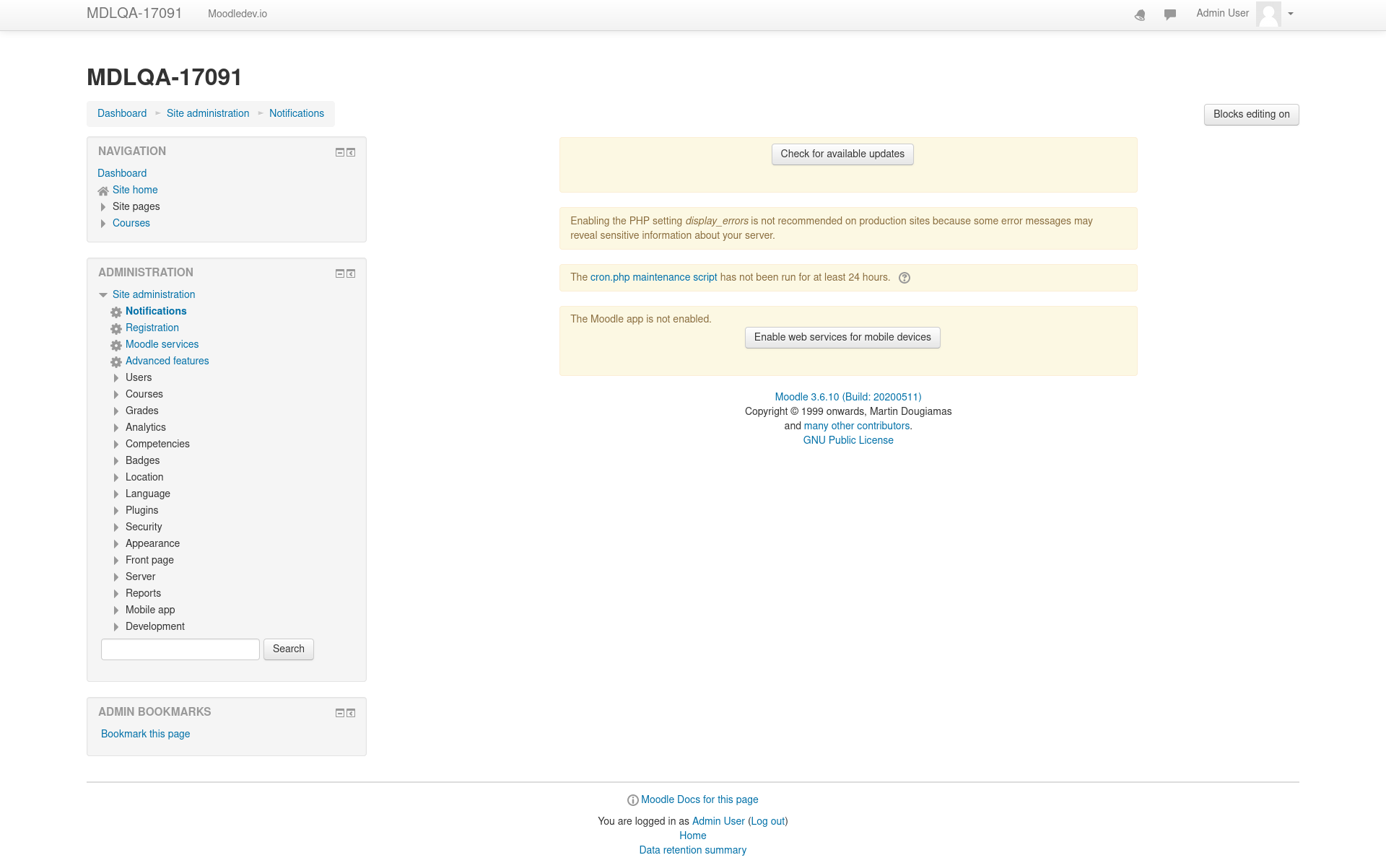Expand the Security admin section

click(x=116, y=527)
